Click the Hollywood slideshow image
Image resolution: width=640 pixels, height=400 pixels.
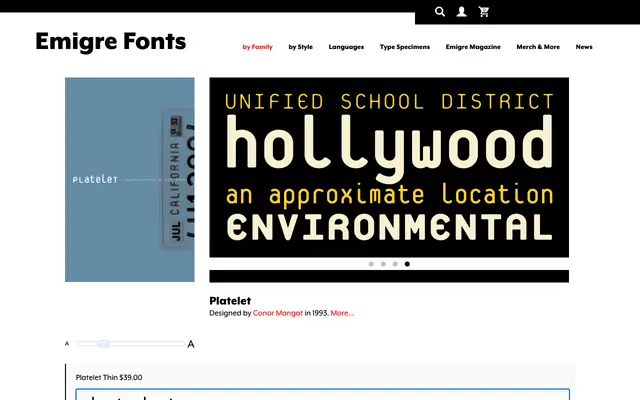click(389, 167)
